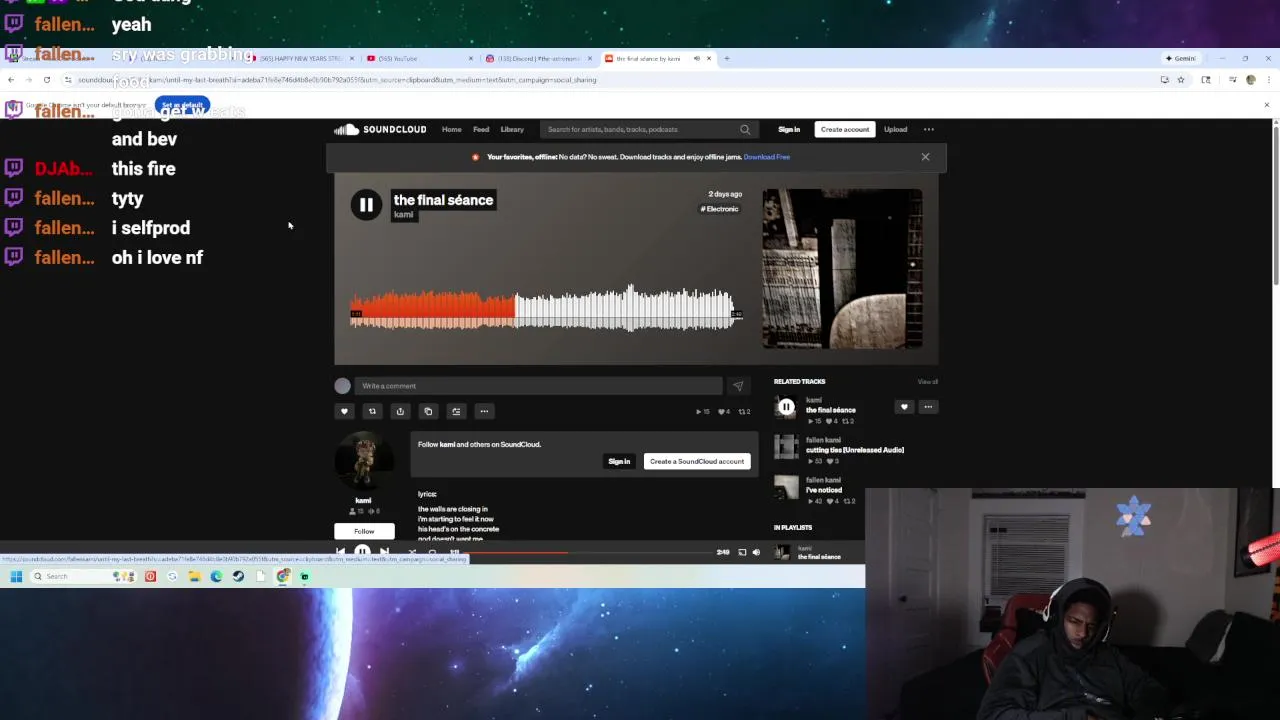This screenshot has height=720, width=1280.
Task: Open cutting ties [Unreleased Audio] track
Action: pos(855,450)
